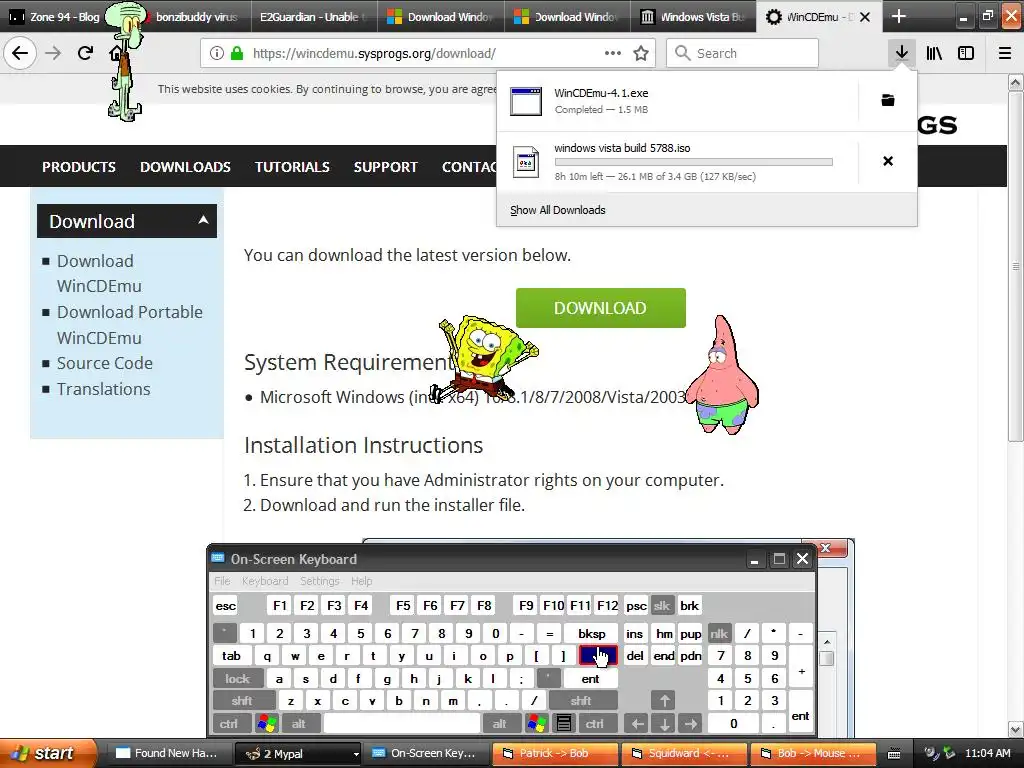Click the right arrow key on On-Screen Keyboard
The image size is (1024, 768).
(x=690, y=723)
